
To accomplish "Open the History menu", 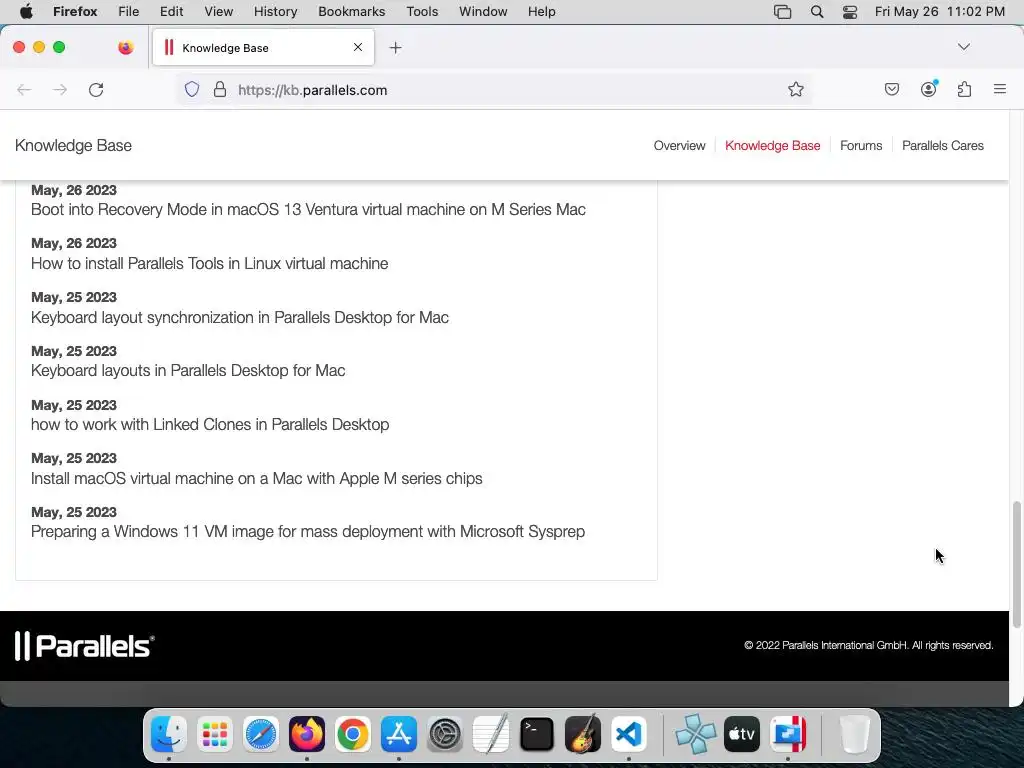I will coord(276,12).
